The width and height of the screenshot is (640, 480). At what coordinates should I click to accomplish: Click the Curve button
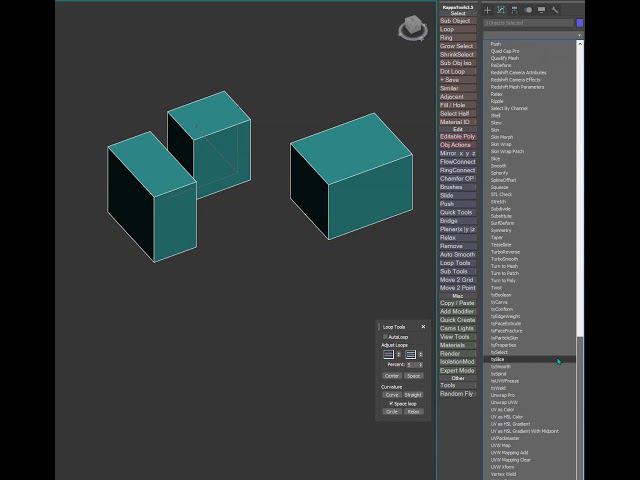392,395
